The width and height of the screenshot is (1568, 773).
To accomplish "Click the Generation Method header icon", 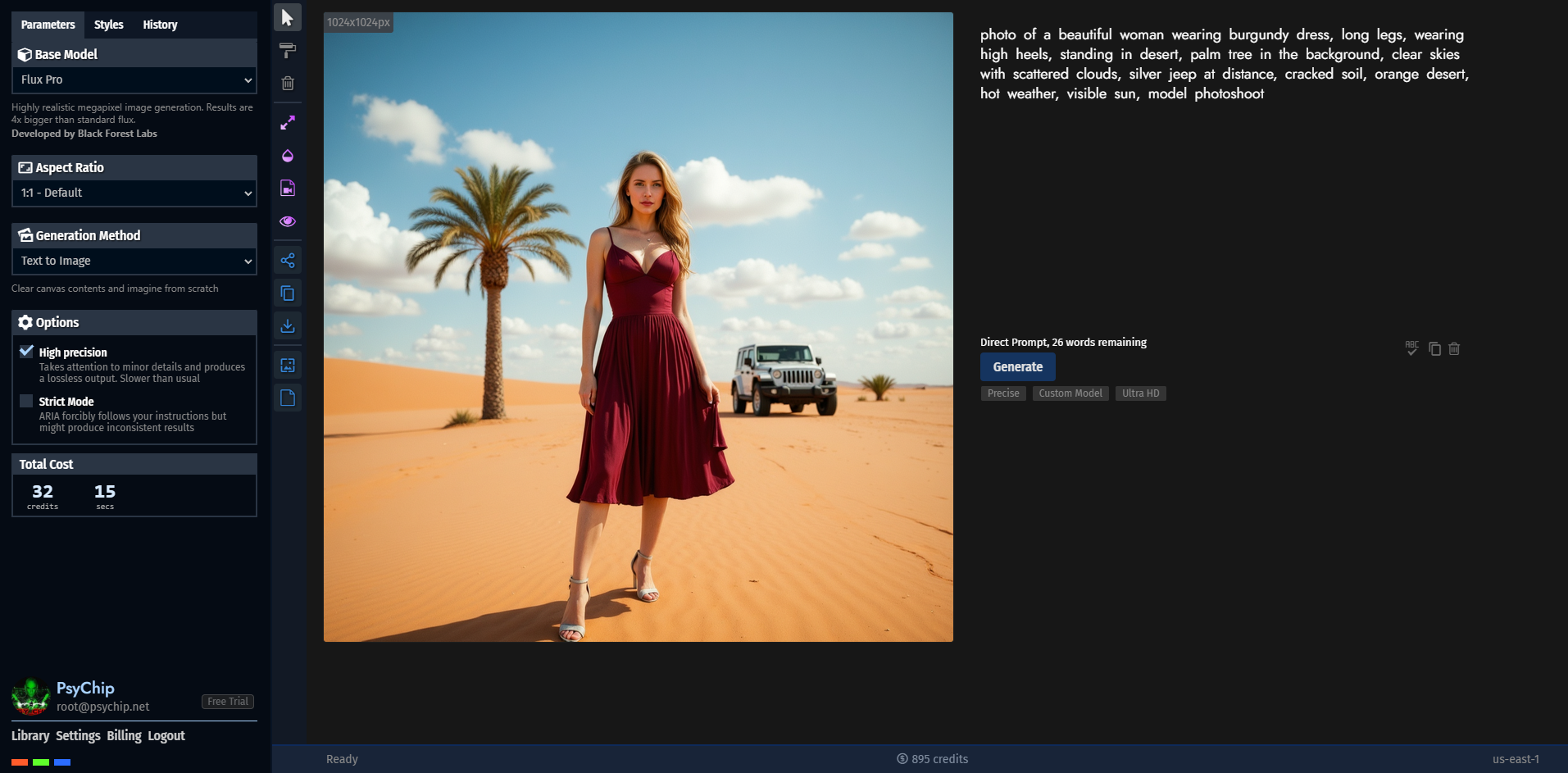I will tap(25, 235).
